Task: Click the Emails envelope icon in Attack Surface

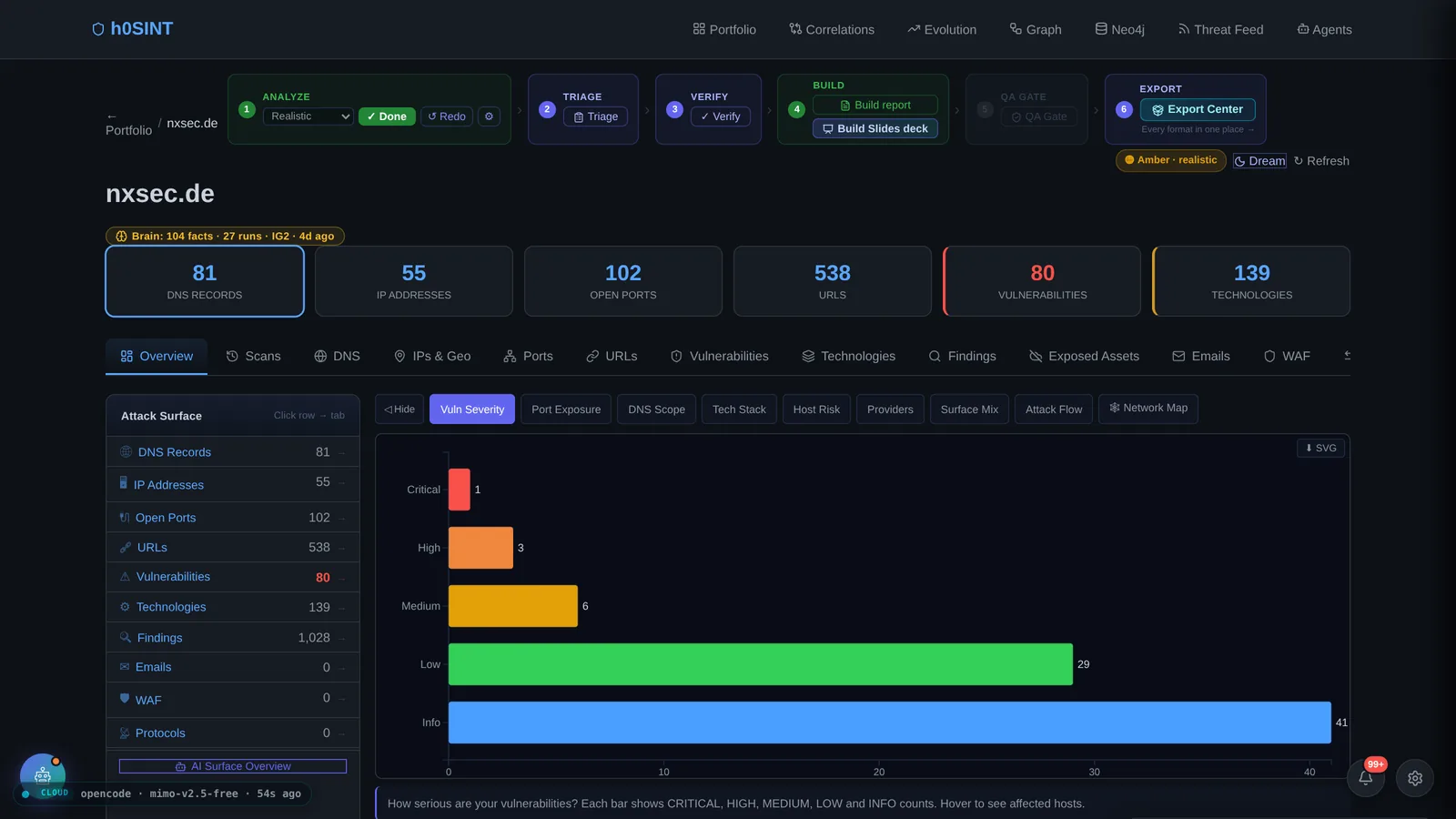Action: click(x=125, y=667)
